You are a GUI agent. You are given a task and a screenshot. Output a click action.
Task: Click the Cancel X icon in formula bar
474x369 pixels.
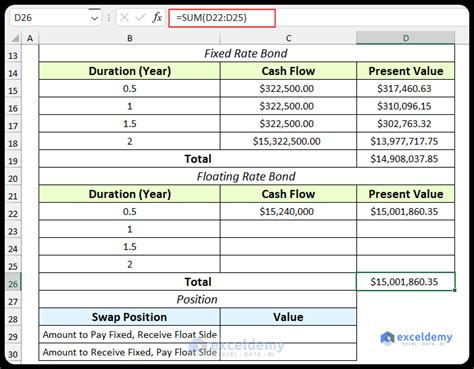pyautogui.click(x=124, y=17)
